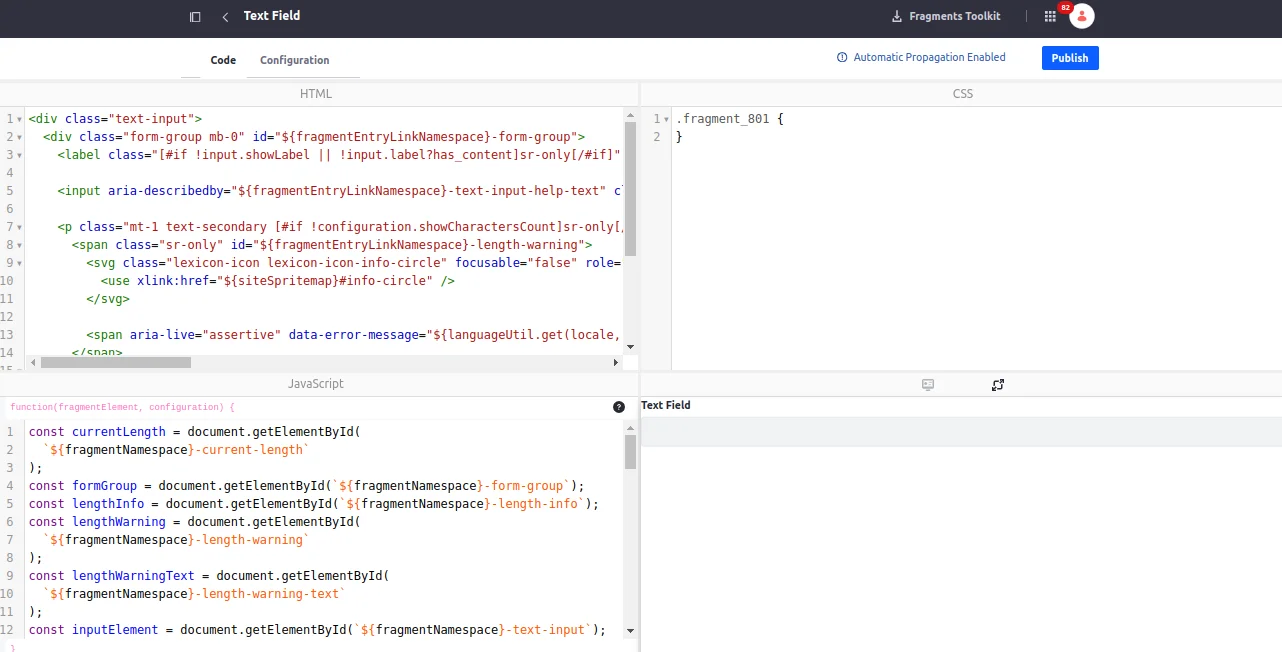
Task: Click 'const lengthInfo' JavaScript line
Action: (313, 504)
